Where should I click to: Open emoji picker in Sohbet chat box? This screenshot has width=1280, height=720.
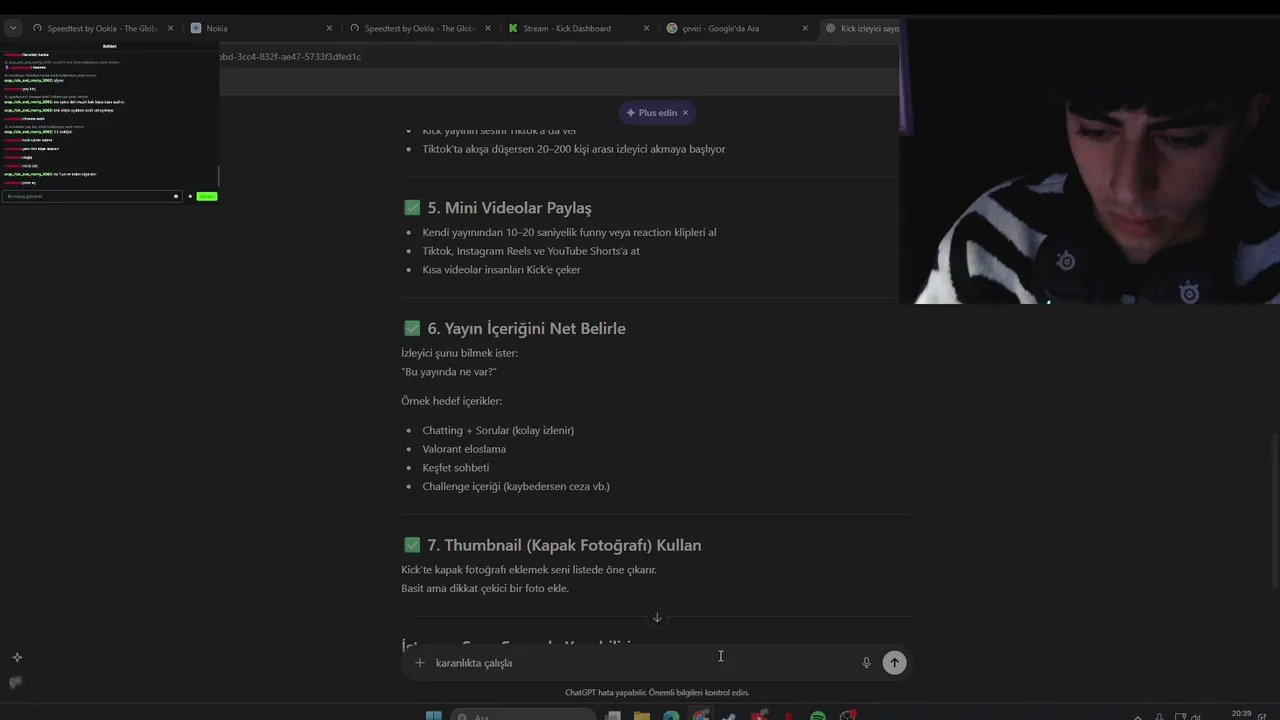(176, 196)
